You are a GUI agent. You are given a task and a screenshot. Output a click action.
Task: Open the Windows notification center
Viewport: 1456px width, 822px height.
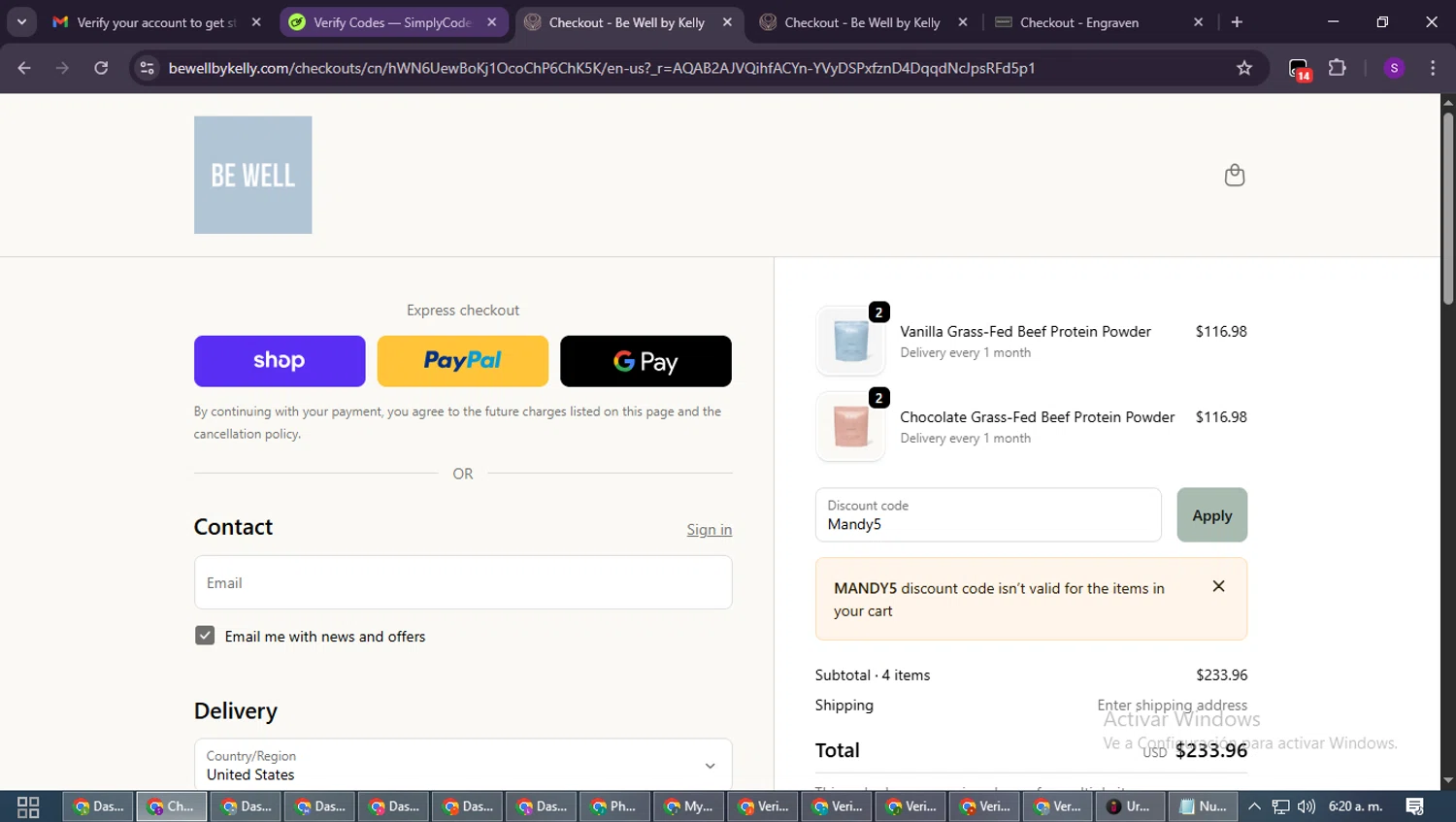[x=1415, y=806]
